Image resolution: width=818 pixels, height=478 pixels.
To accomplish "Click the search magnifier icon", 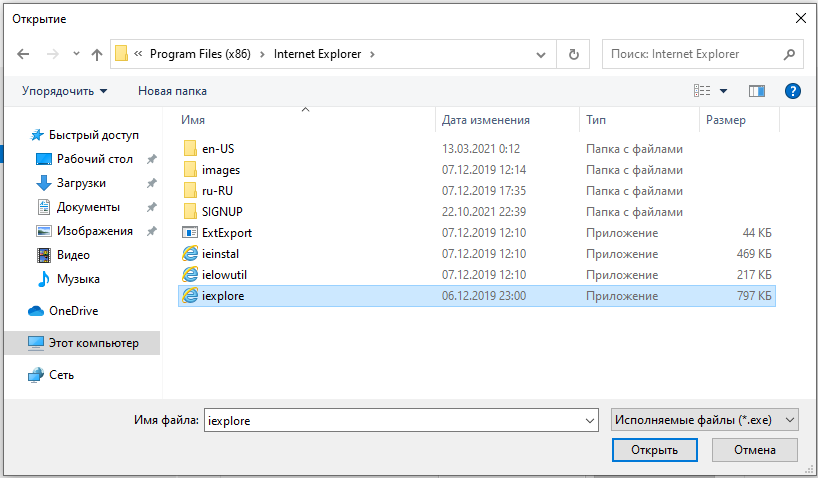I will [789, 54].
